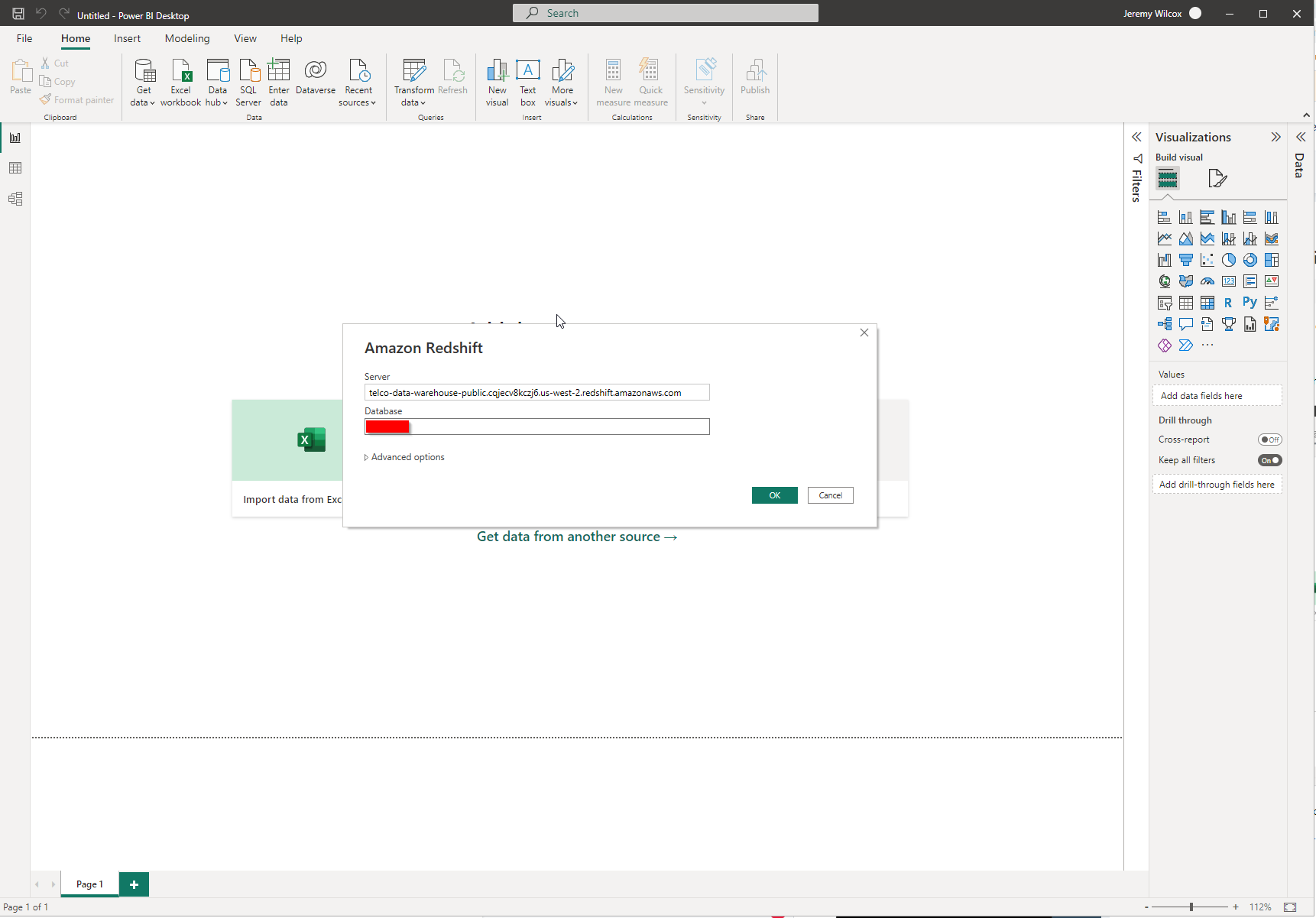Viewport: 1316px width, 918px height.
Task: Expand the Data pane
Action: [1301, 137]
